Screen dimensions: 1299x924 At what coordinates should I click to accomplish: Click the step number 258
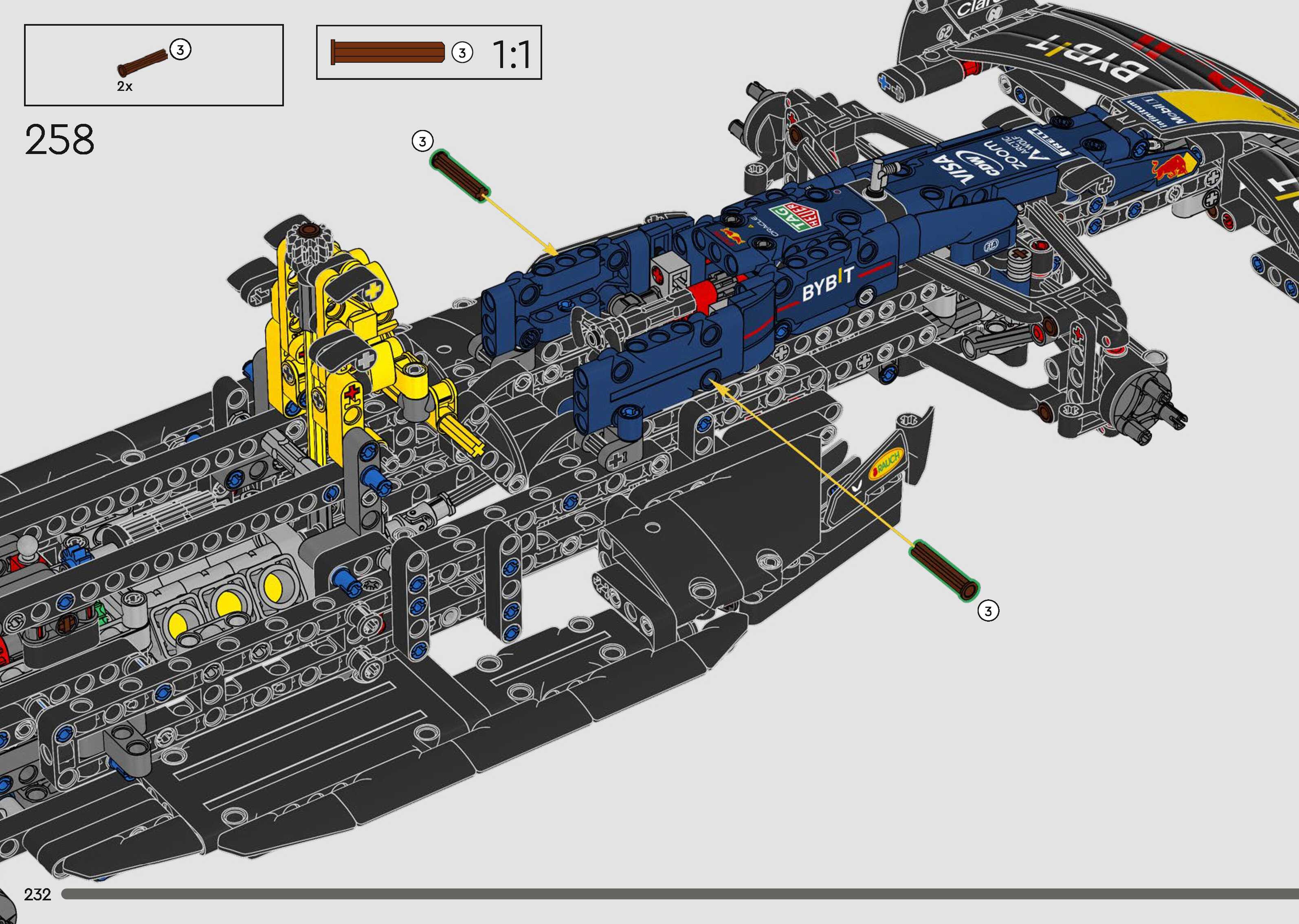tap(59, 140)
